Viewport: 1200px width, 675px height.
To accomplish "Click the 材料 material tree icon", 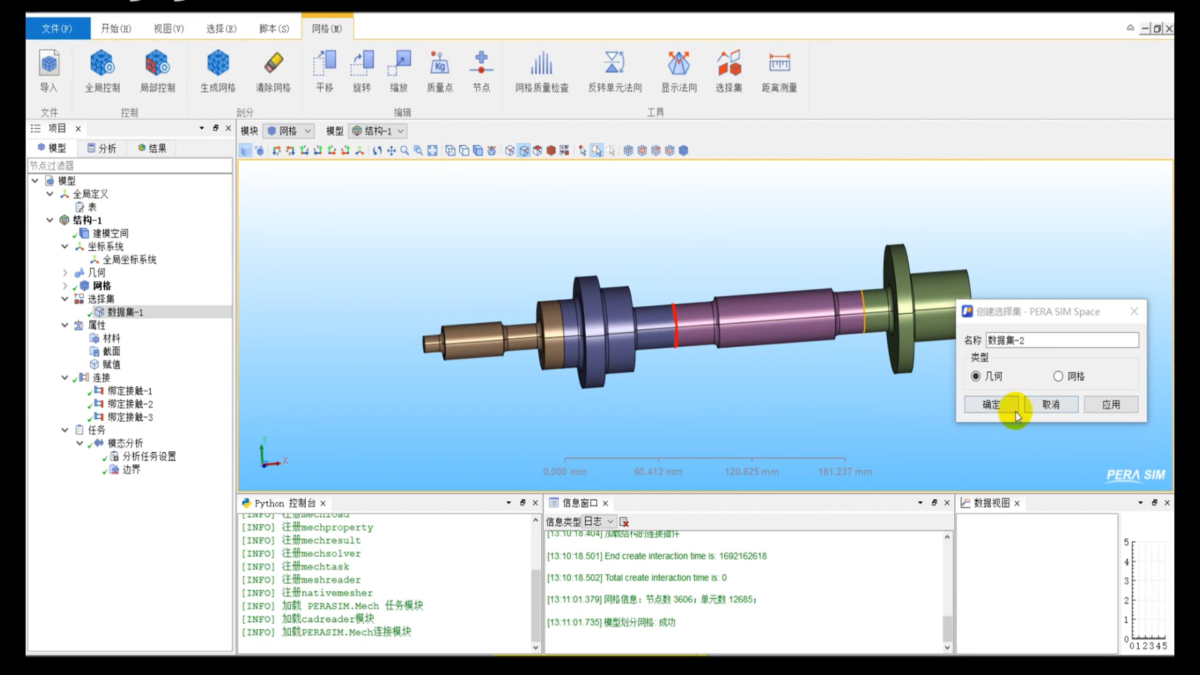I will (94, 338).
